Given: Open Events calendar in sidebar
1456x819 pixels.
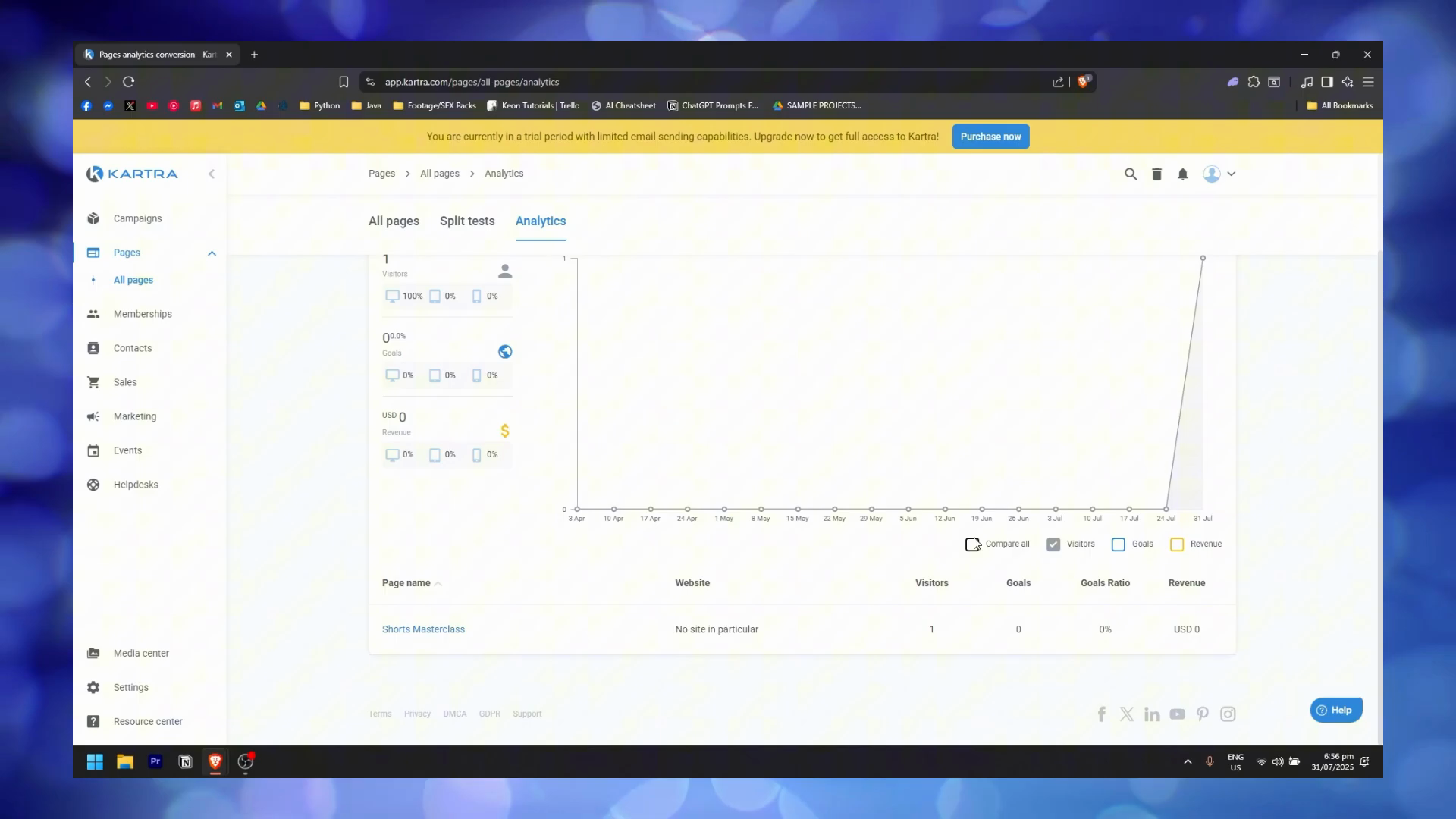Looking at the screenshot, I should (x=93, y=450).
